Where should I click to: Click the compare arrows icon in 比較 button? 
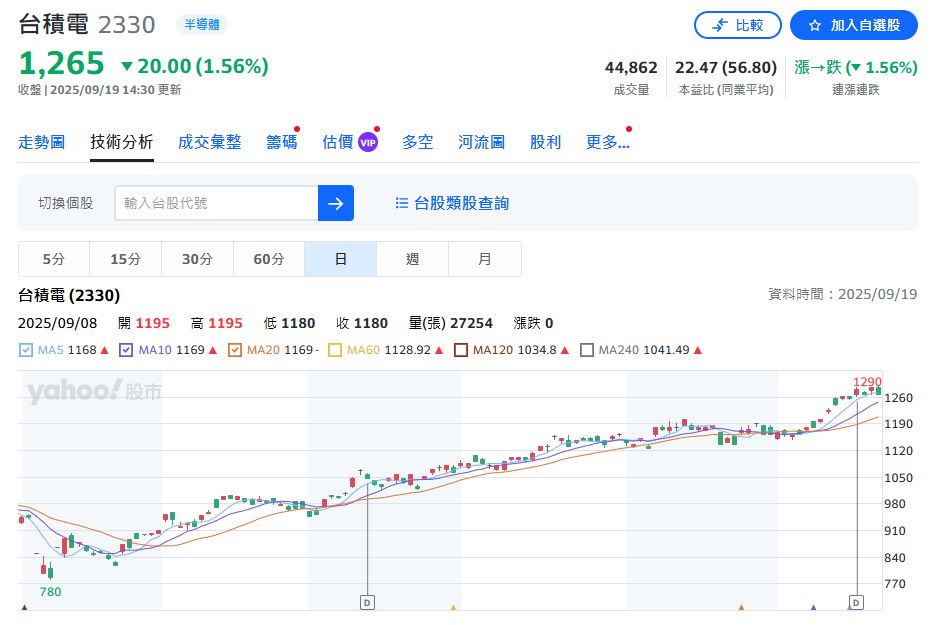click(x=719, y=25)
